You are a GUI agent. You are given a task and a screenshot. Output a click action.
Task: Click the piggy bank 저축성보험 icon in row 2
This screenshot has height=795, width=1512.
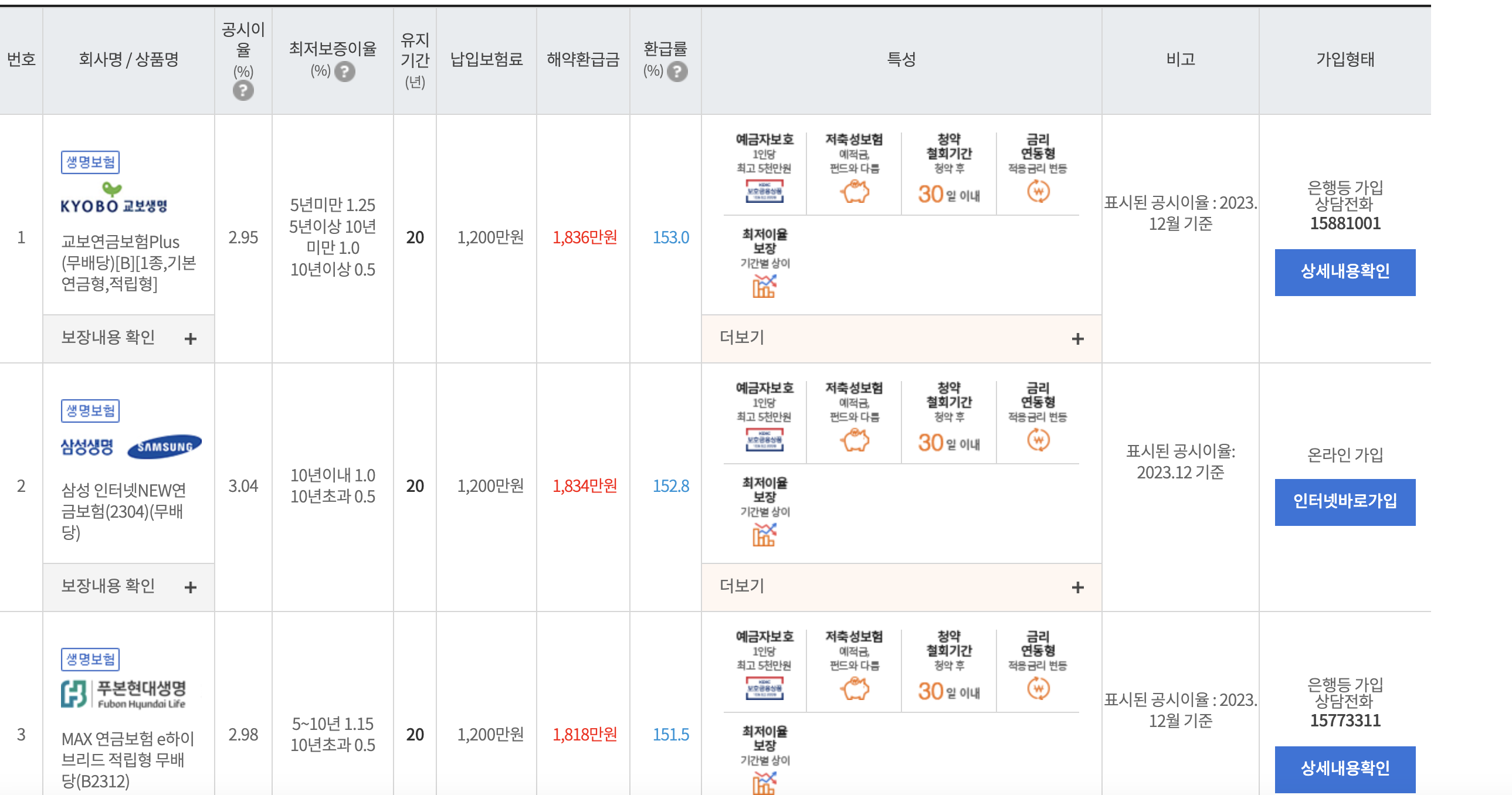tap(855, 440)
